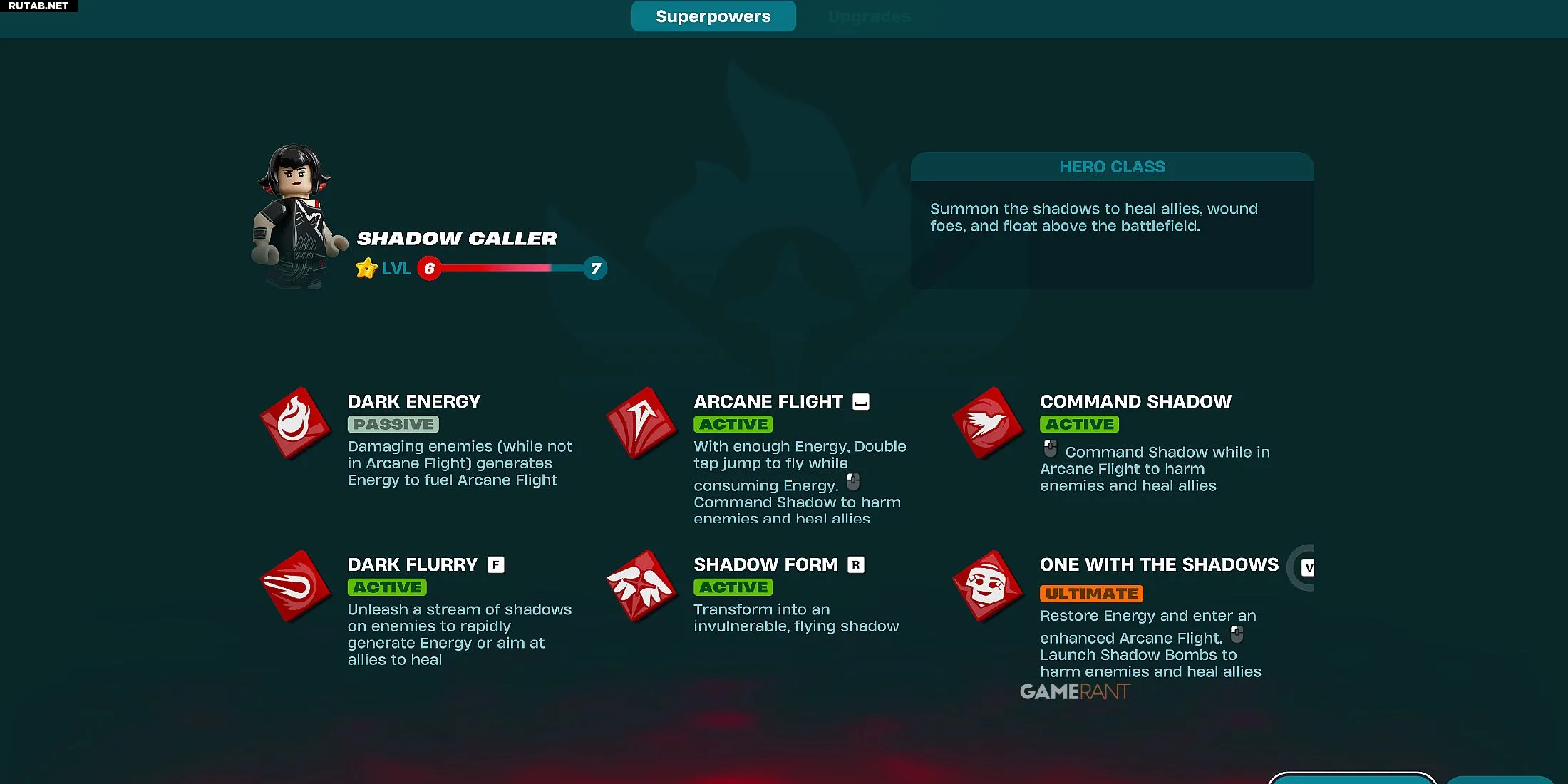The height and width of the screenshot is (784, 1568).
Task: Click the level 7 target badge
Action: [595, 268]
